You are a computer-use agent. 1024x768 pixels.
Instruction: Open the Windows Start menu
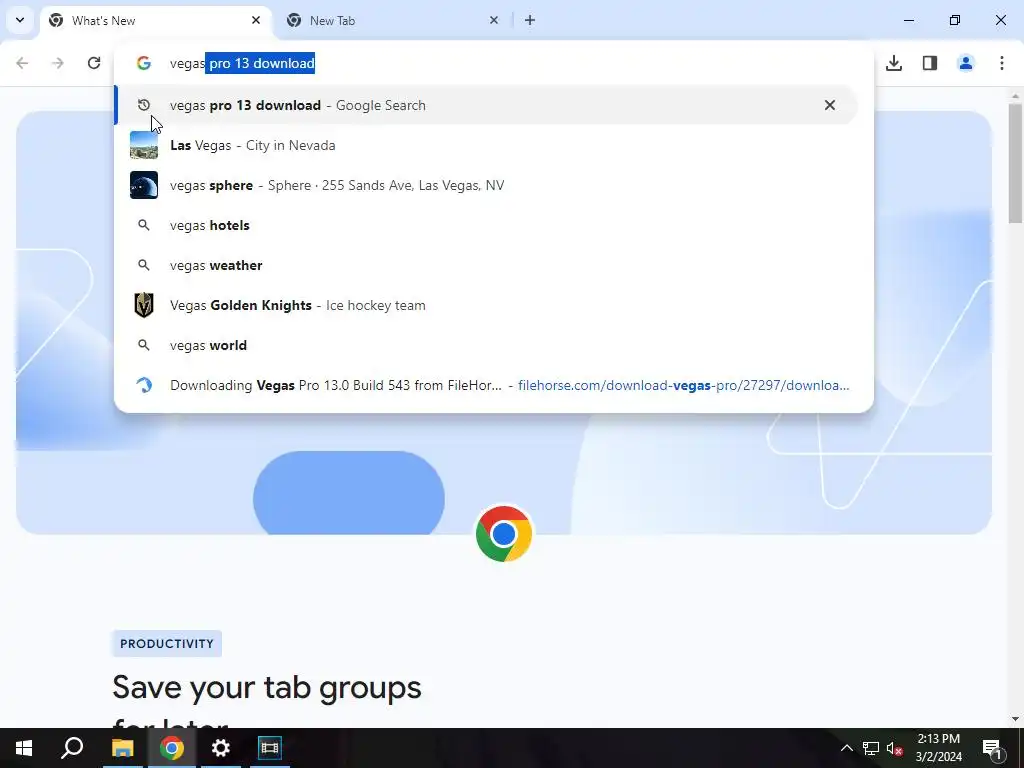(24, 748)
